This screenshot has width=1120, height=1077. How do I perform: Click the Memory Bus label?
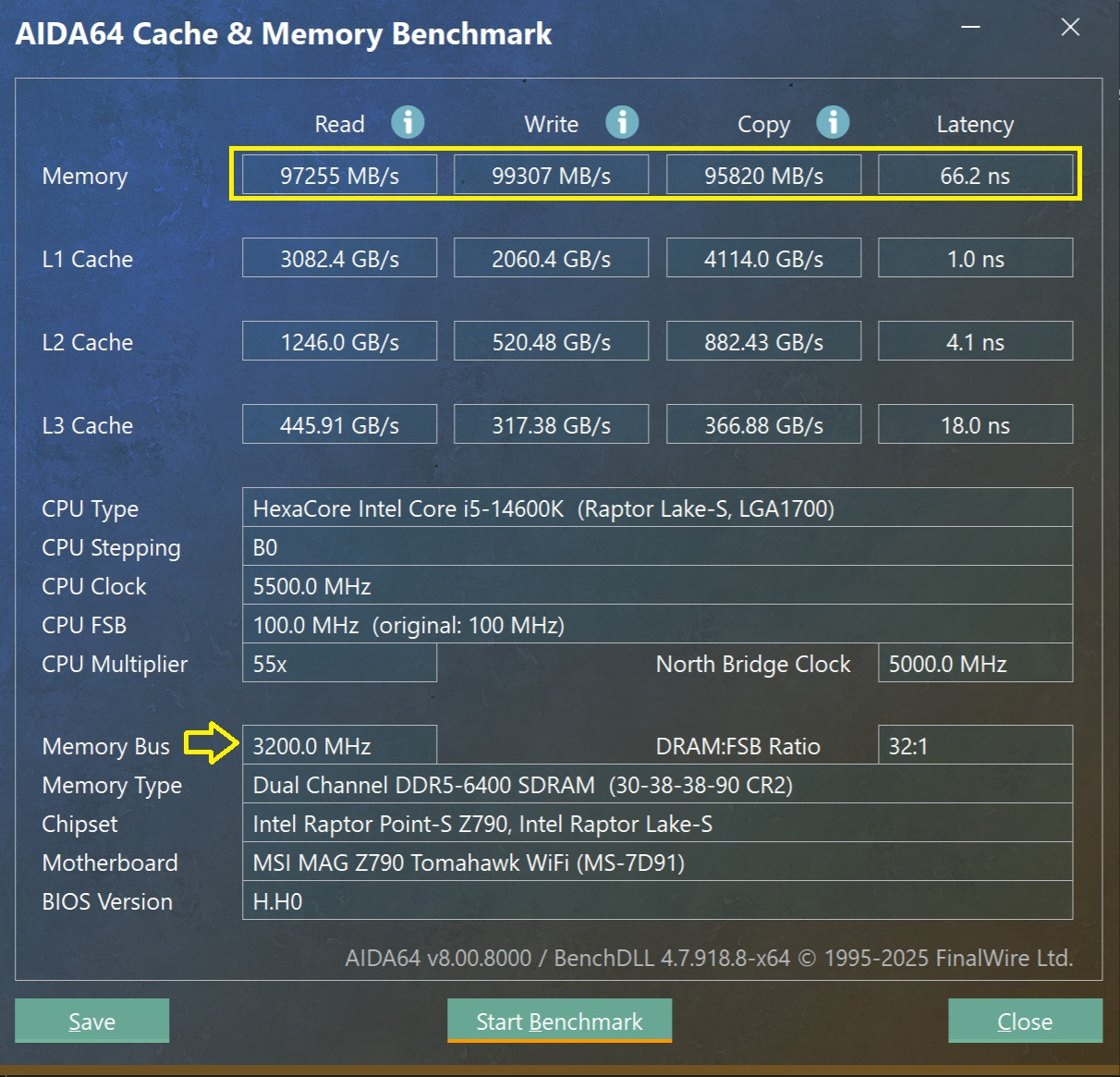(x=105, y=747)
